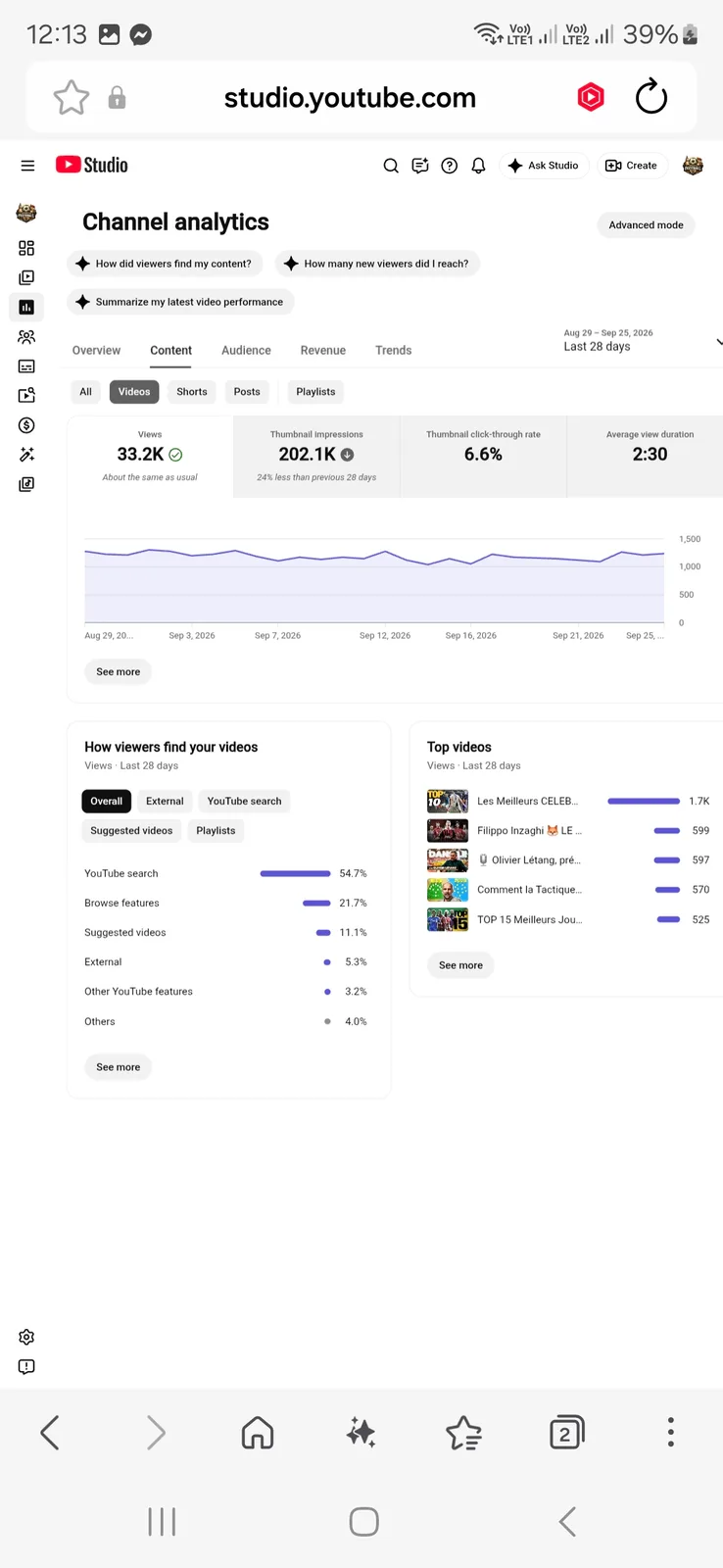
Task: Ask to summarize latest video performance
Action: (180, 302)
